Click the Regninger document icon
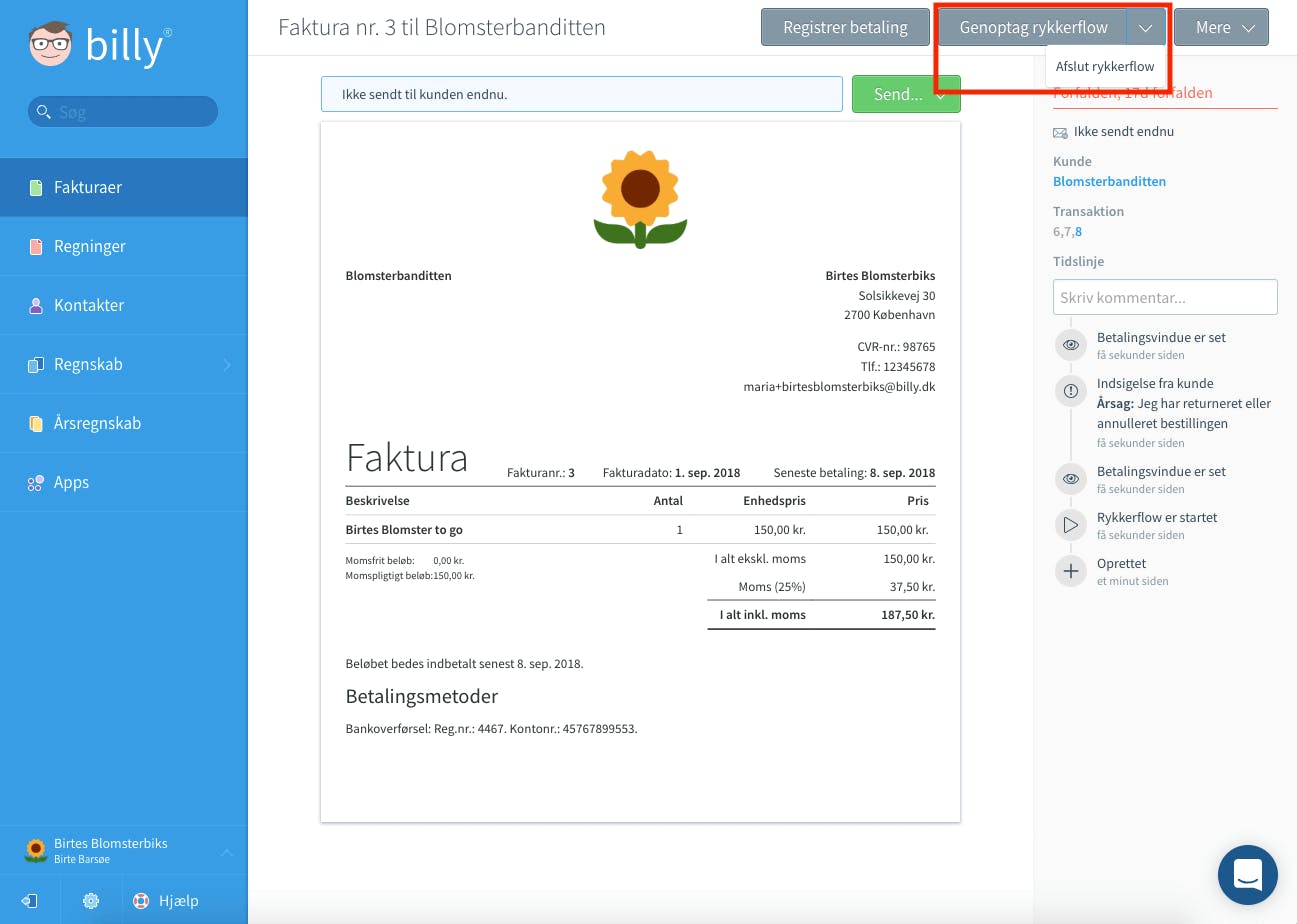 coord(36,247)
